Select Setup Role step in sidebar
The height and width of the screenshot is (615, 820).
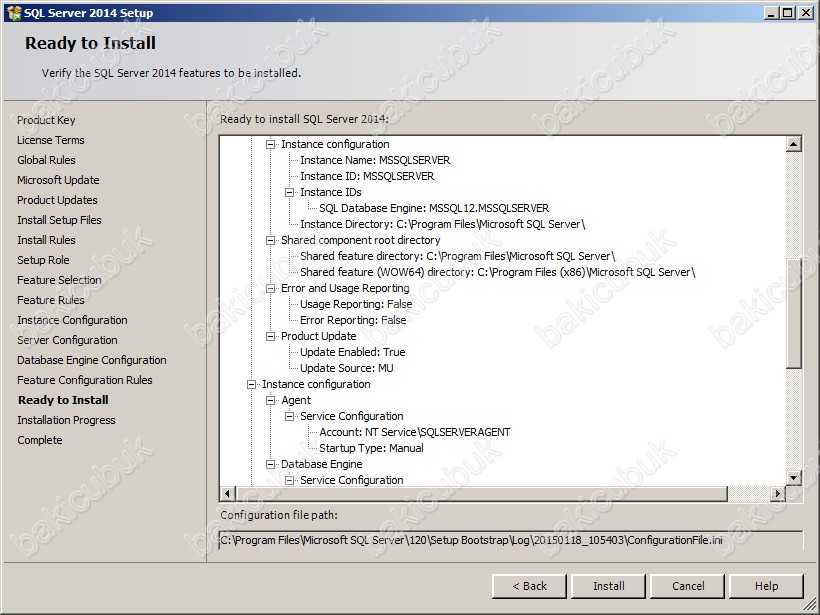[x=43, y=260]
